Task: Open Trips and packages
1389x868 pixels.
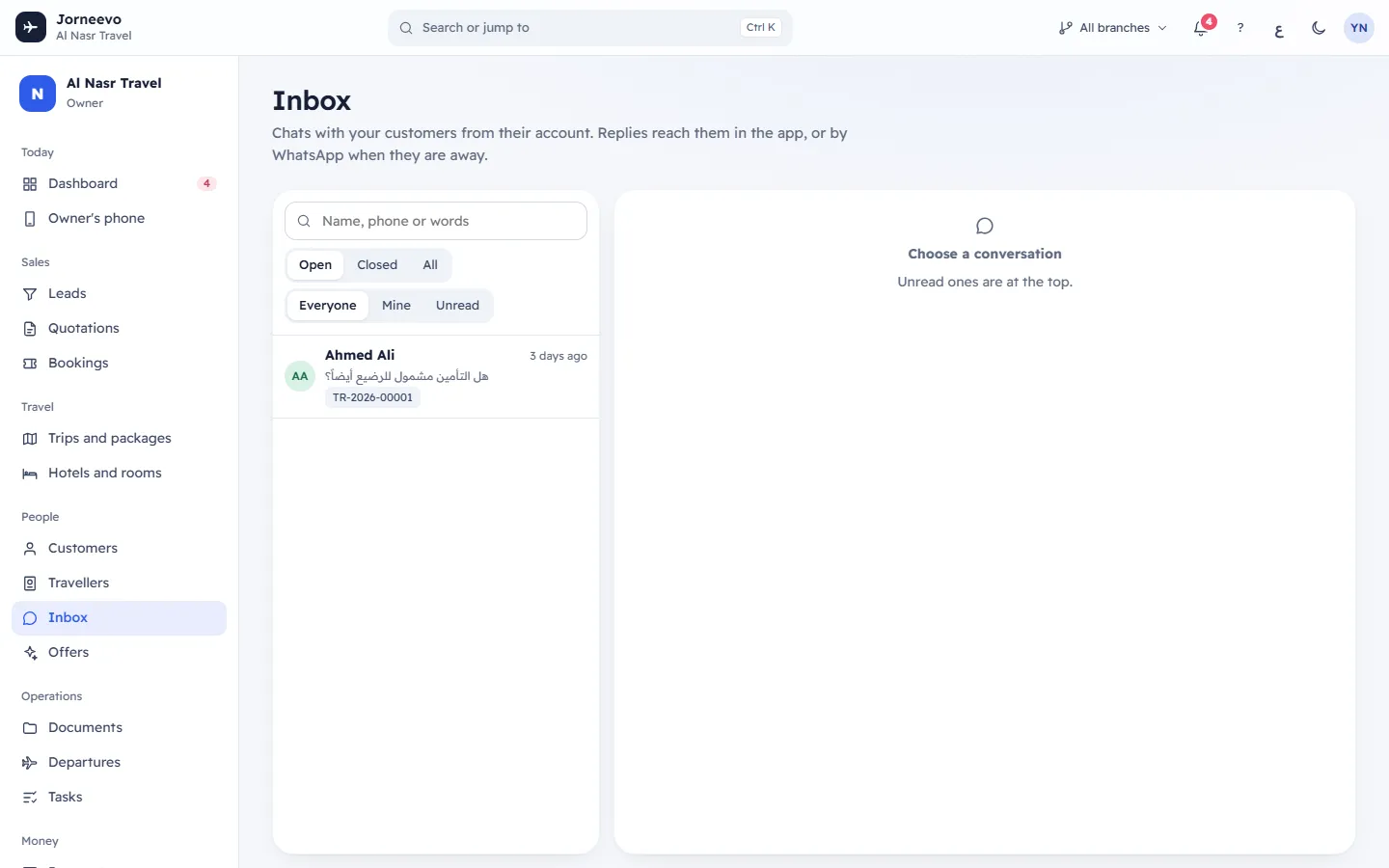Action: [119, 438]
